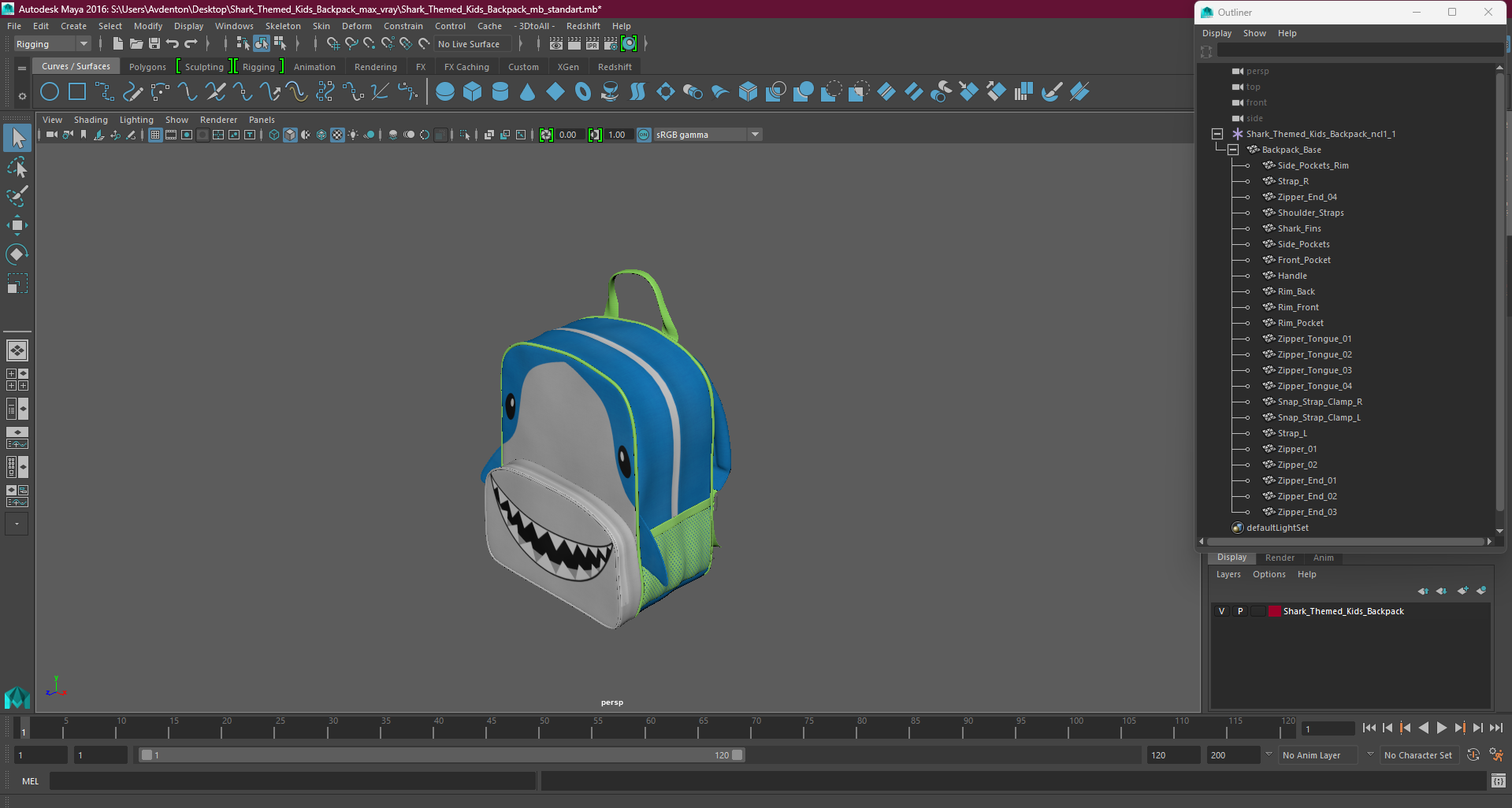Click Go to End of playback
This screenshot has width=1512, height=808.
click(x=1495, y=728)
